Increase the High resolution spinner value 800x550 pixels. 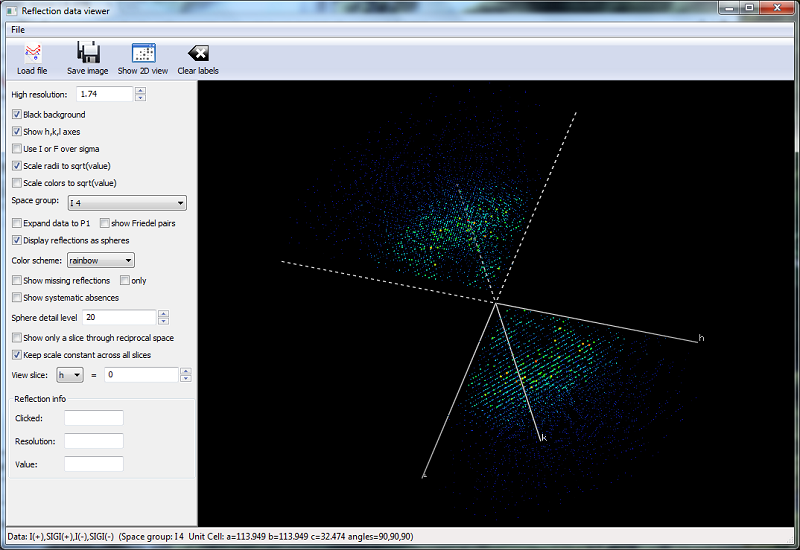click(x=140, y=90)
